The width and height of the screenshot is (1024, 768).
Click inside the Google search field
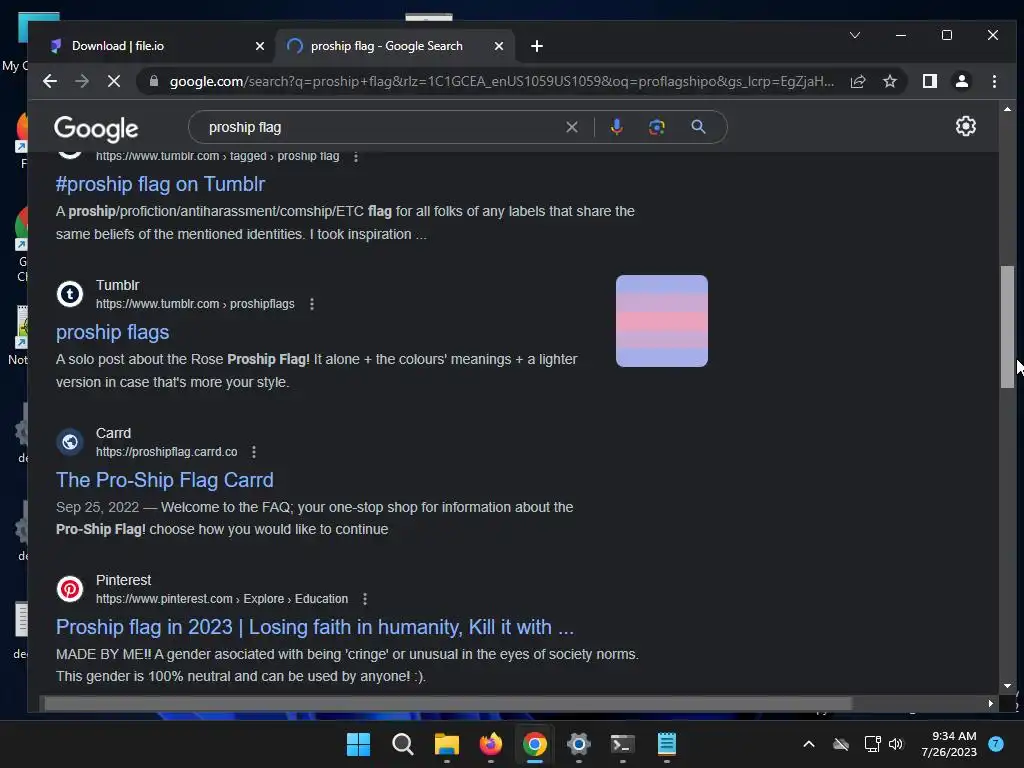coord(385,127)
